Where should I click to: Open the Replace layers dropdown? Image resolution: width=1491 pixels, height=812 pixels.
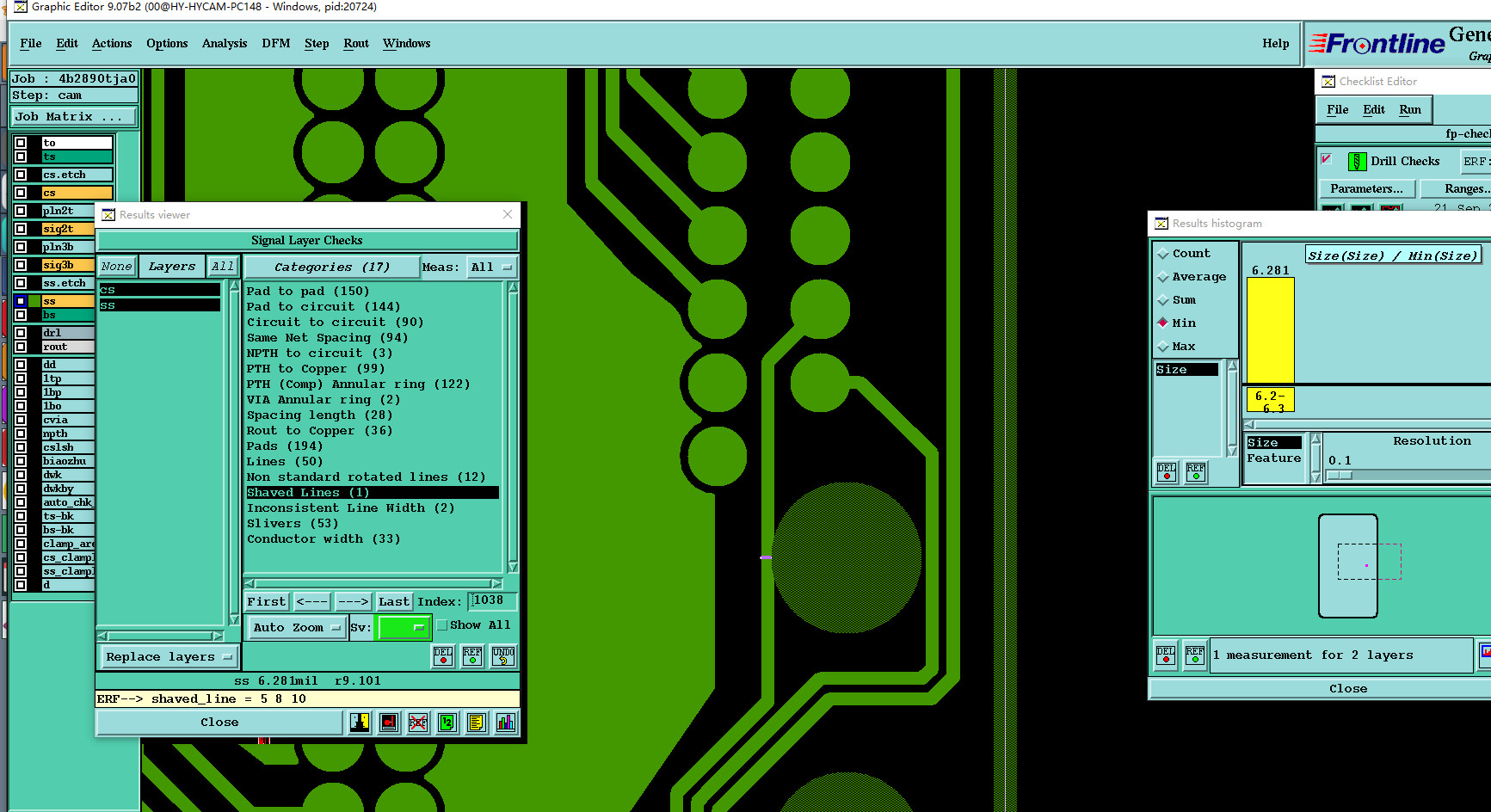click(x=169, y=657)
